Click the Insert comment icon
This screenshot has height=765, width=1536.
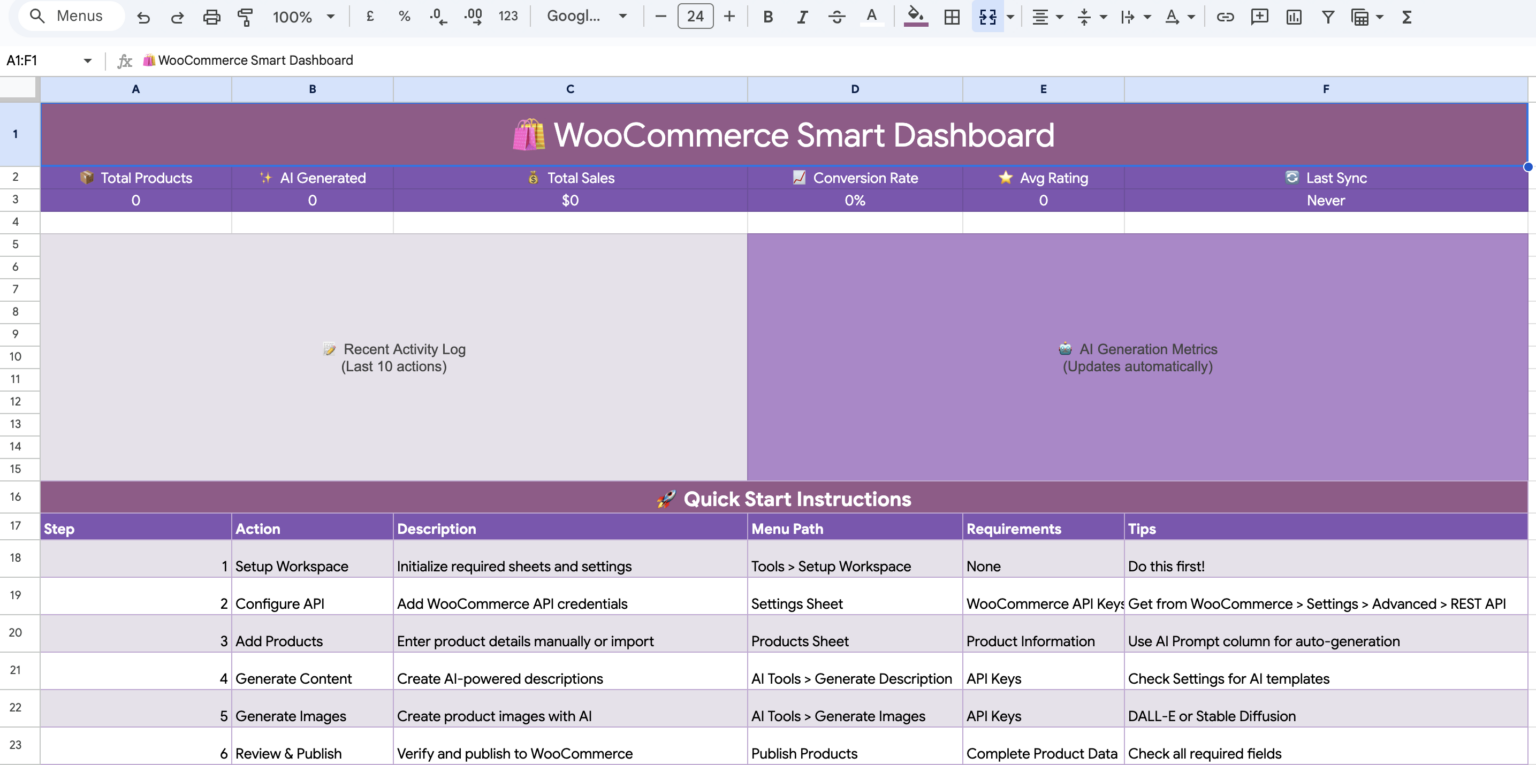coord(1260,17)
